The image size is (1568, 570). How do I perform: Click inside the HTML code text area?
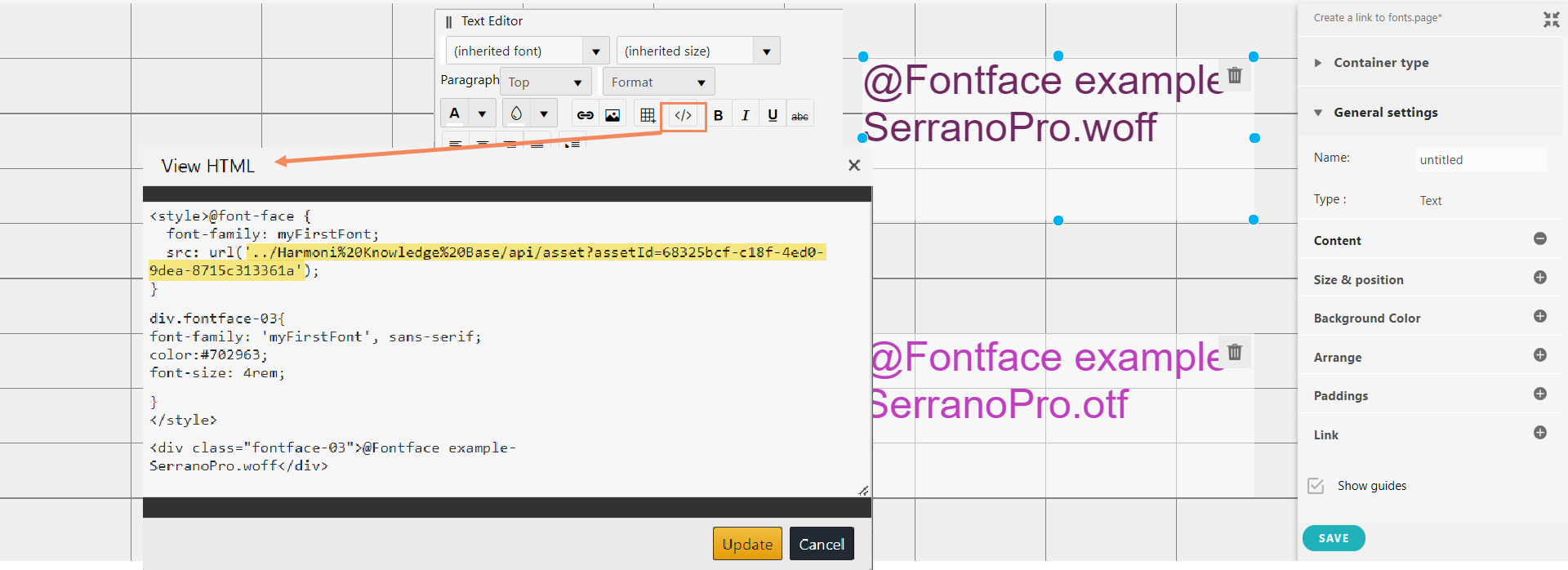tap(507, 349)
